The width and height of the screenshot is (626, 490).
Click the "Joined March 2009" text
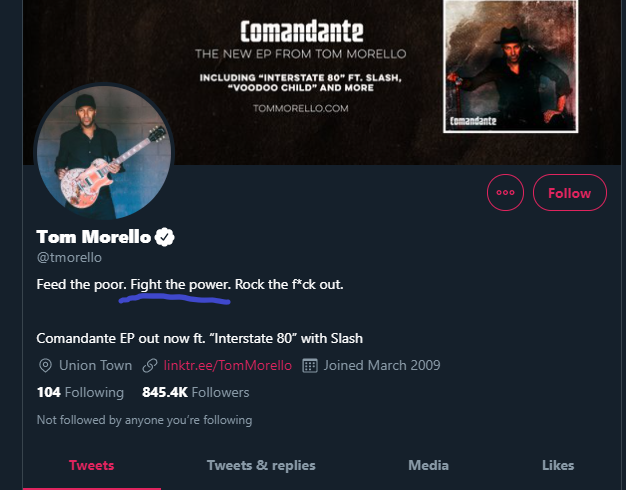pos(382,365)
